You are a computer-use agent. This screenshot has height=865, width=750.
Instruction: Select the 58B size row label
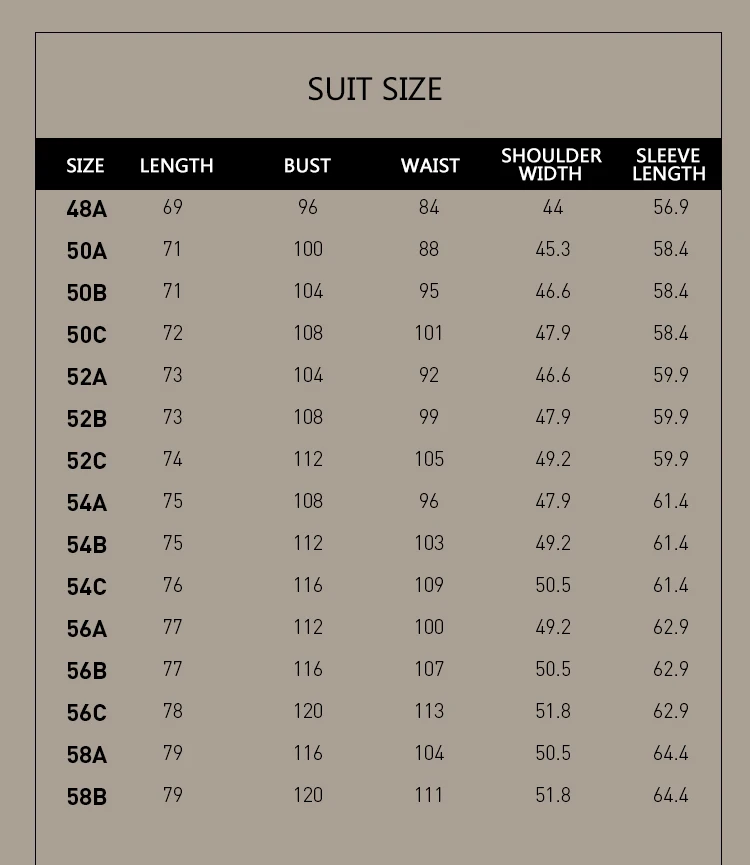point(86,797)
